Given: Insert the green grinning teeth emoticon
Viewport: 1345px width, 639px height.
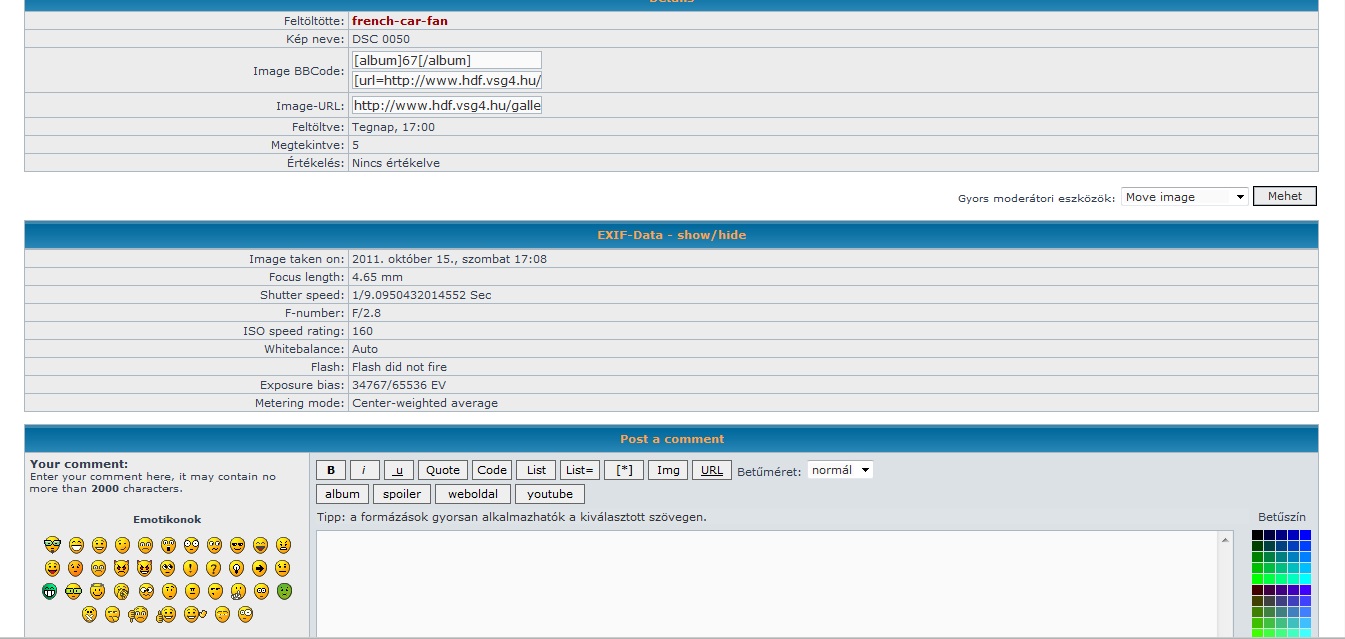Looking at the screenshot, I should point(49,591).
